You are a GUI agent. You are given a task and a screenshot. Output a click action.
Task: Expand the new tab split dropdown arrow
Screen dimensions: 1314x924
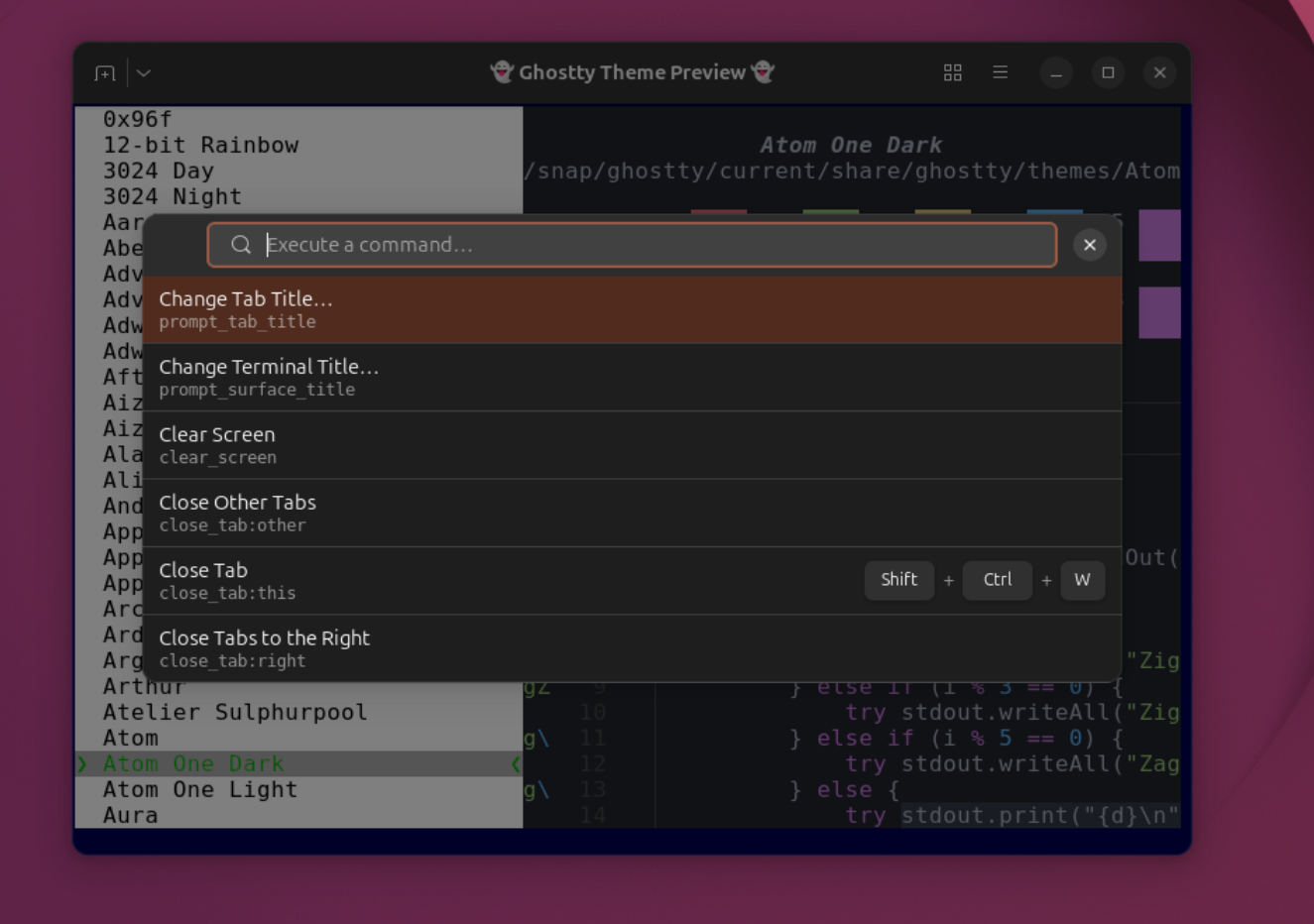pyautogui.click(x=144, y=73)
